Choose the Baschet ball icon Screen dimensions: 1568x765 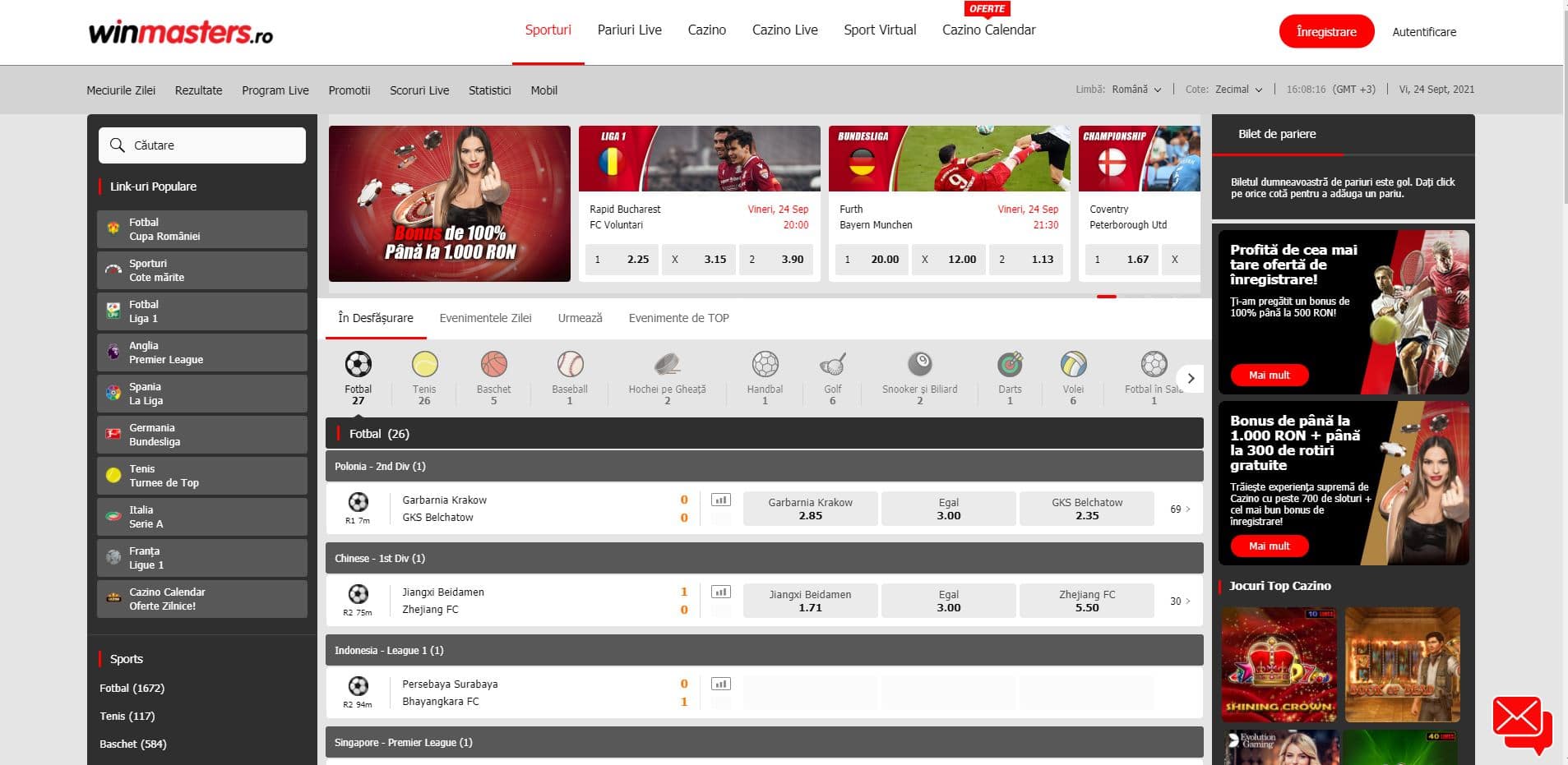493,364
